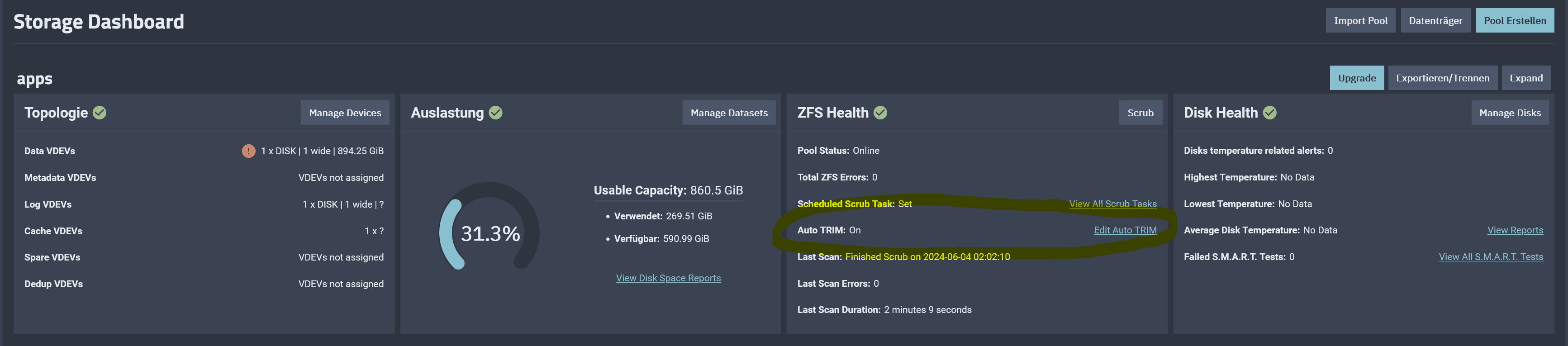Open Manage Datasets
1568x346 pixels.
[729, 113]
